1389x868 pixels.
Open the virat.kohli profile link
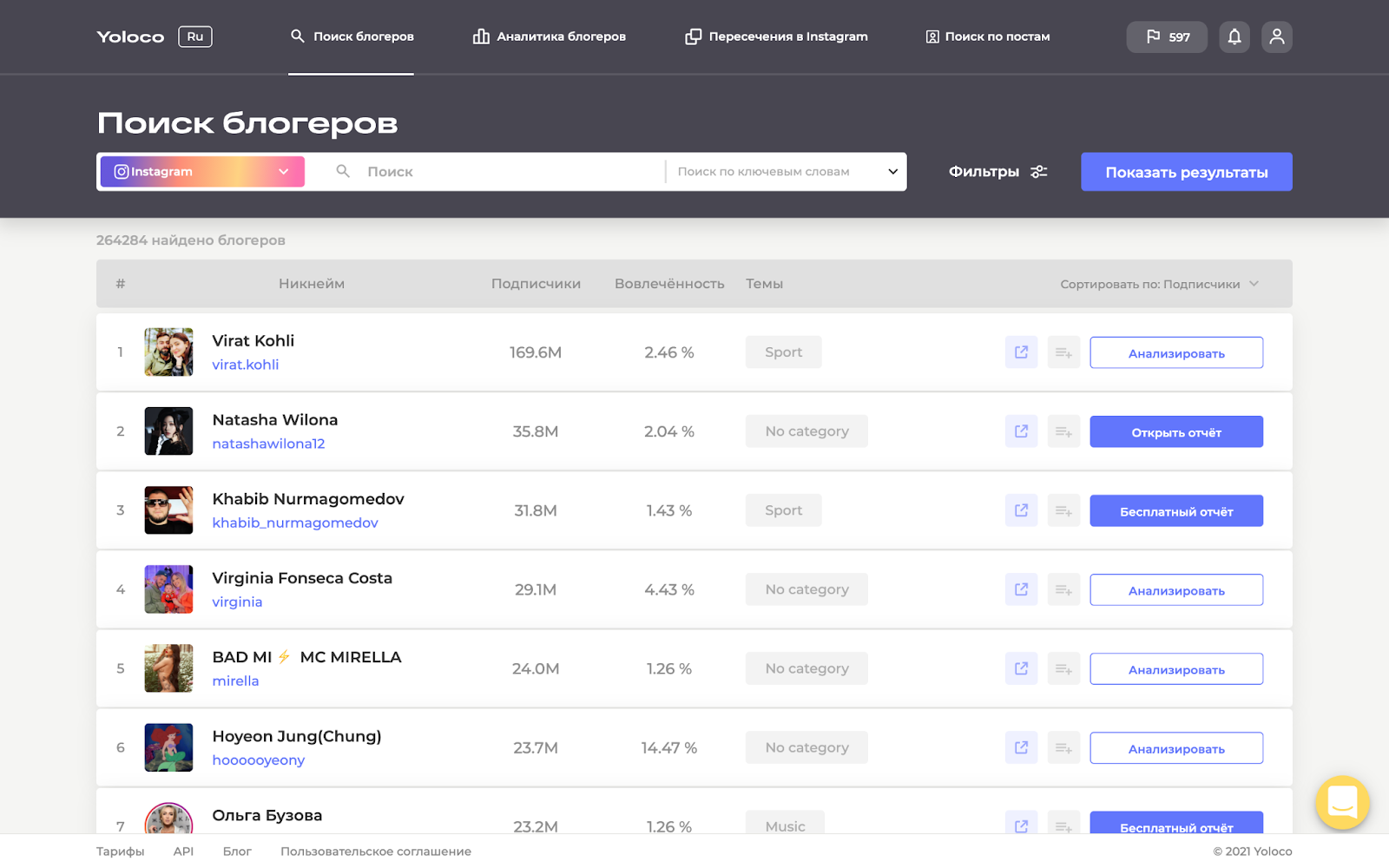coord(246,365)
